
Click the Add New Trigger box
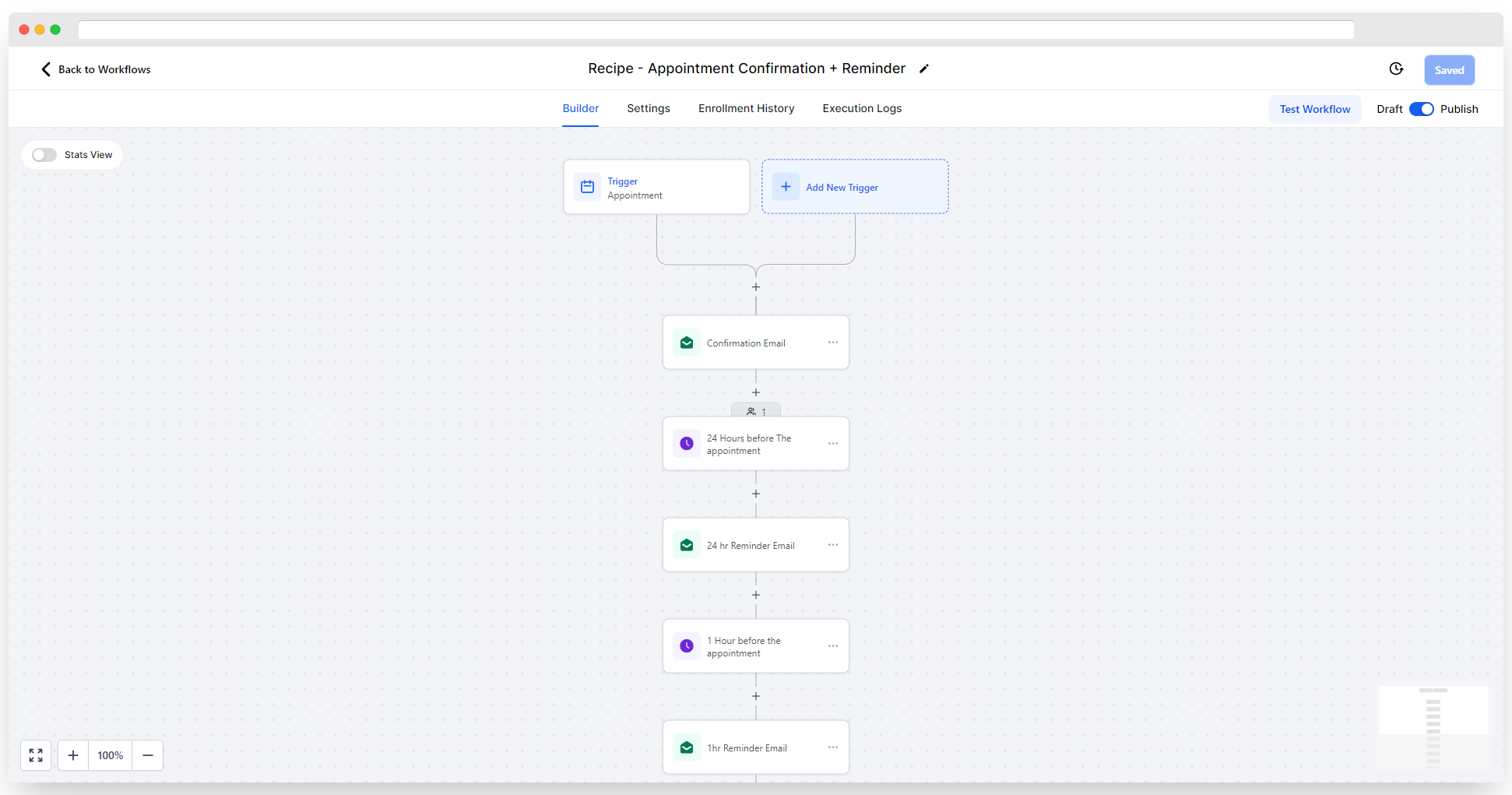pos(855,187)
